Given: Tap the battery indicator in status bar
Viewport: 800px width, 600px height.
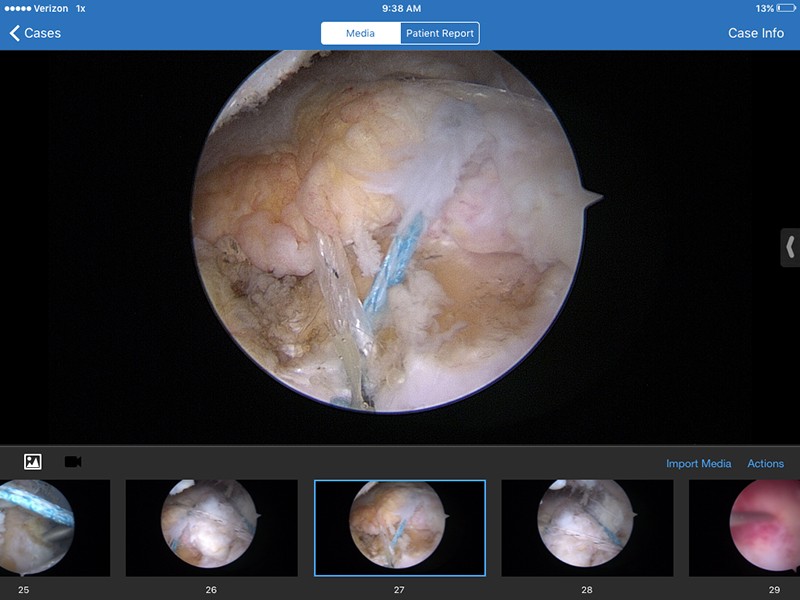Looking at the screenshot, I should coord(786,8).
